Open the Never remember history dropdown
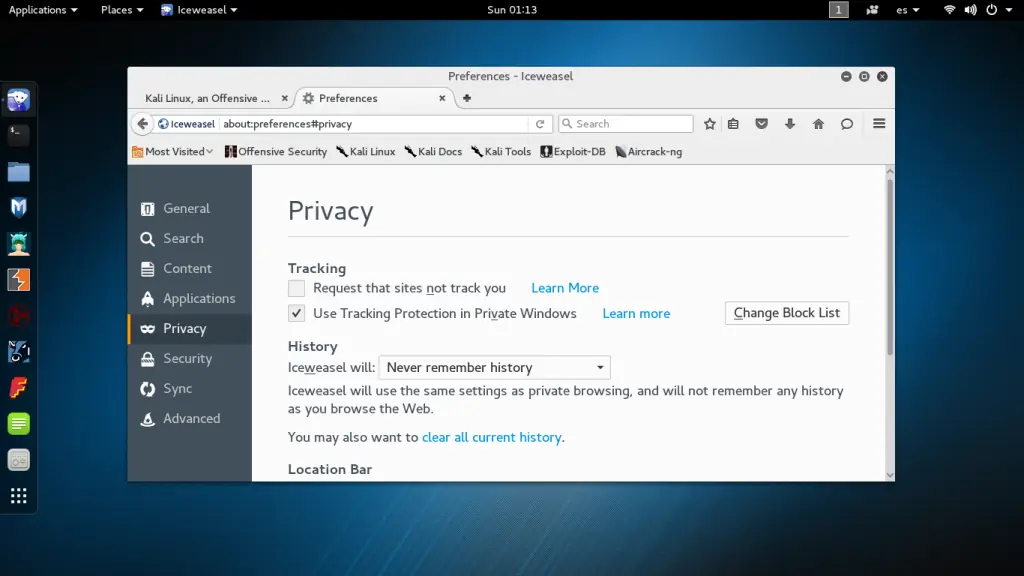 pyautogui.click(x=494, y=367)
